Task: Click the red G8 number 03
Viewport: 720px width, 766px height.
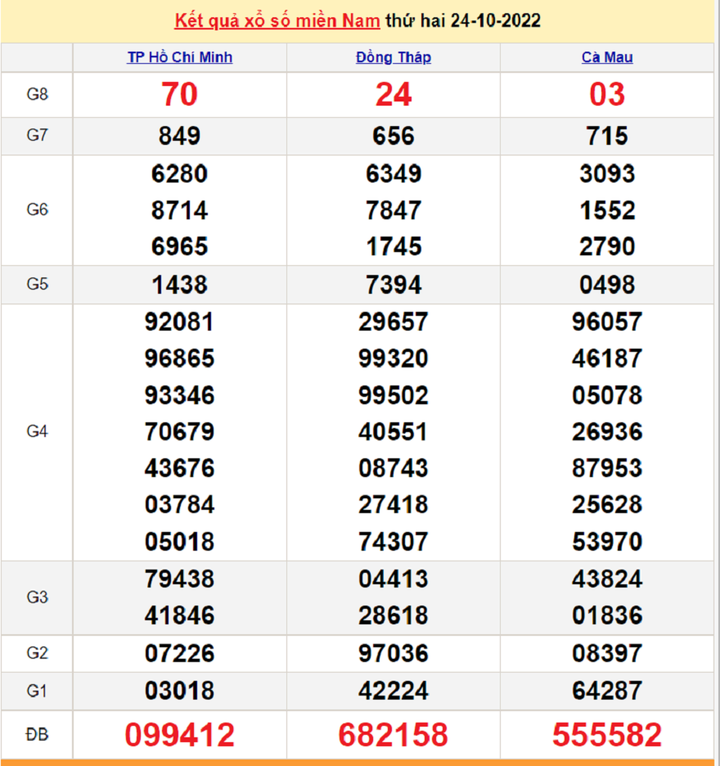Action: [x=607, y=95]
